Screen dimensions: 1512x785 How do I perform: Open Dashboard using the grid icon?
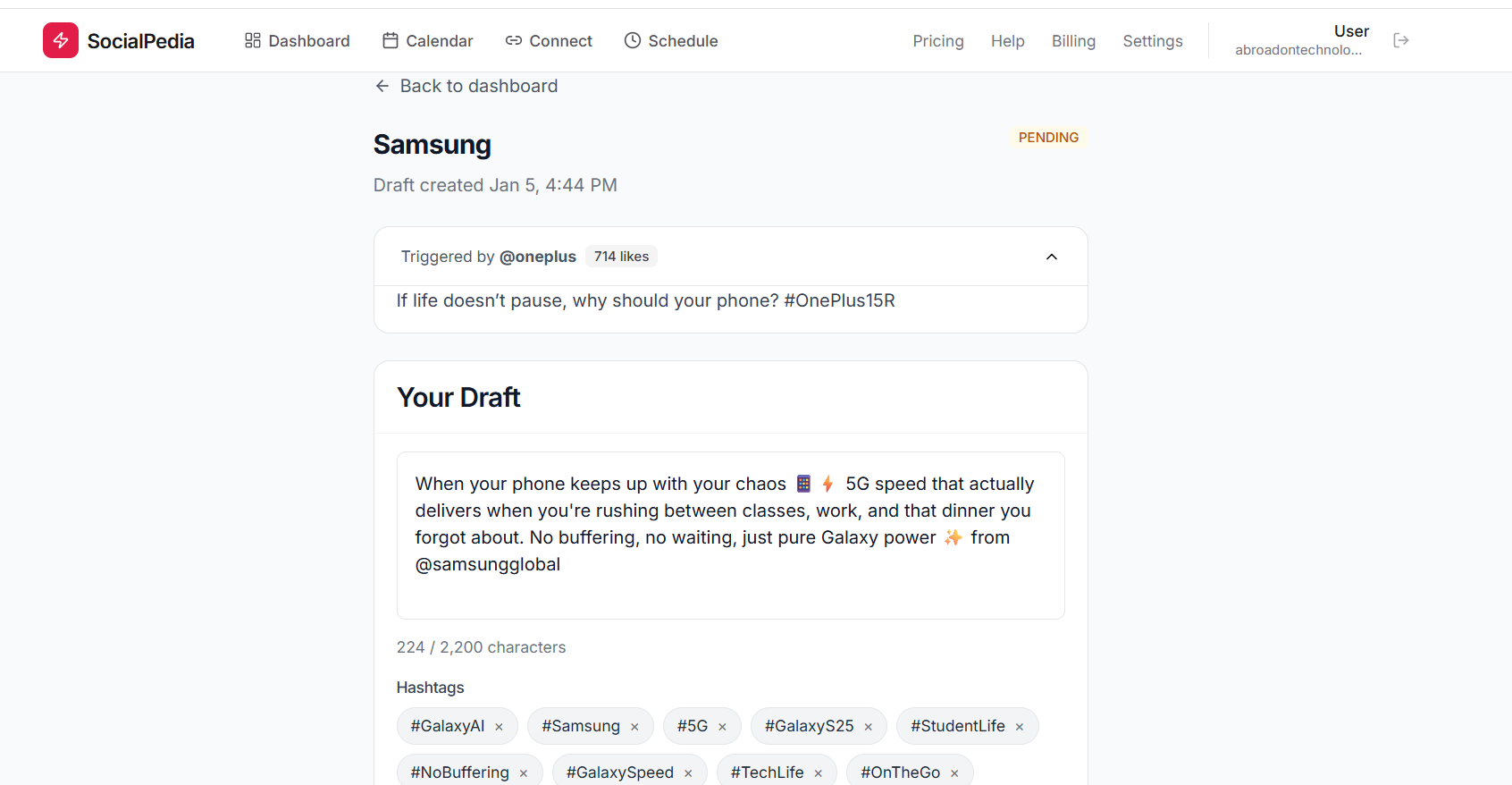(x=253, y=40)
